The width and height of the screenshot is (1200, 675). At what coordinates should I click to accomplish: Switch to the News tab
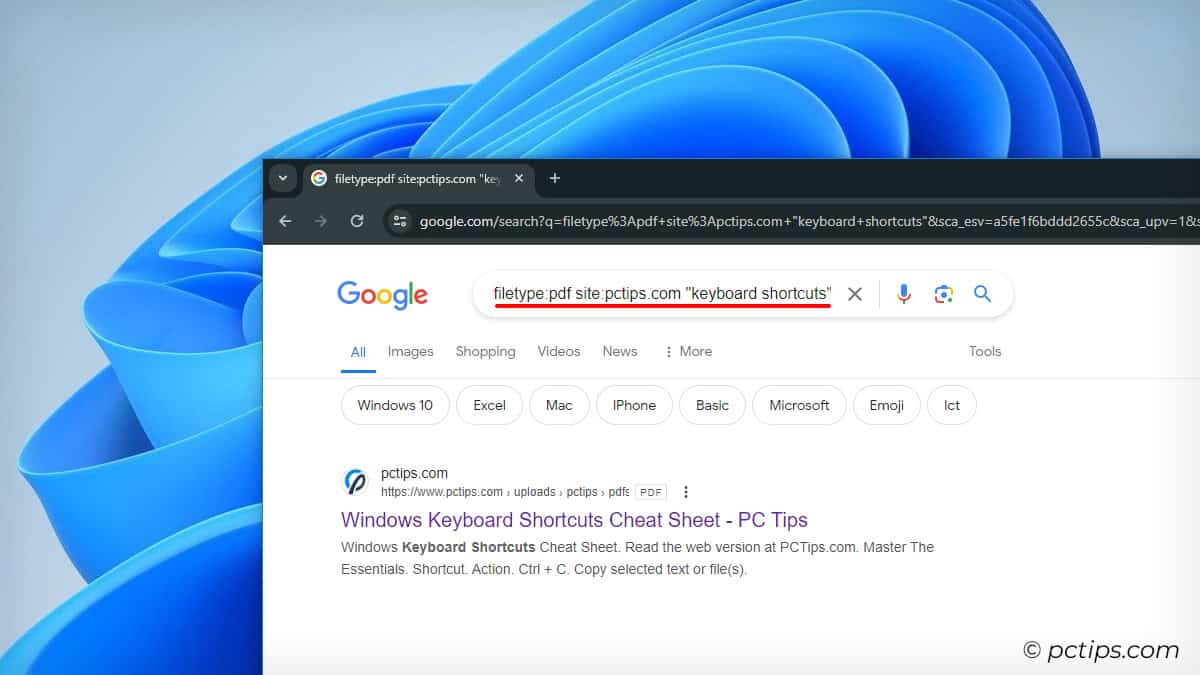[619, 351]
